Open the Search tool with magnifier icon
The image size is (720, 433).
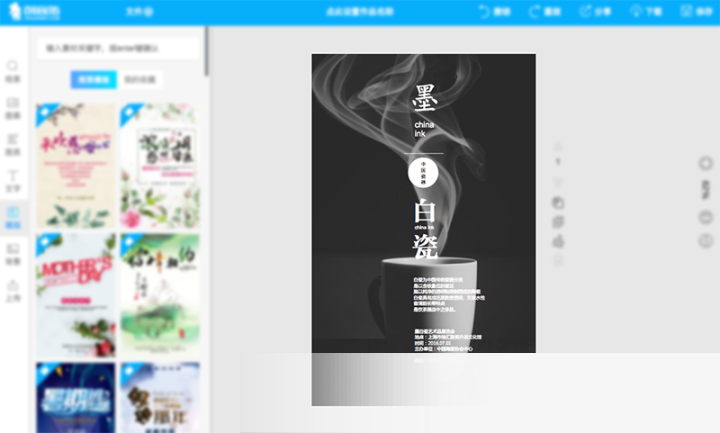[13, 71]
